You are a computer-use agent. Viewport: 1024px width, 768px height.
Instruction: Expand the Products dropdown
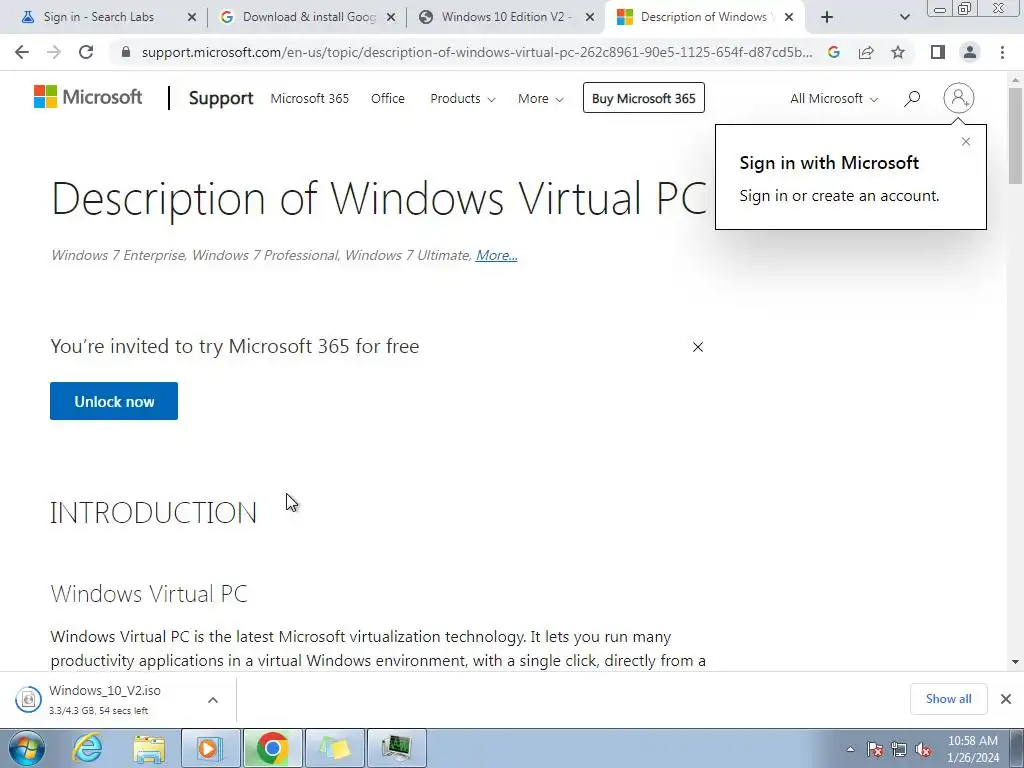(x=462, y=99)
